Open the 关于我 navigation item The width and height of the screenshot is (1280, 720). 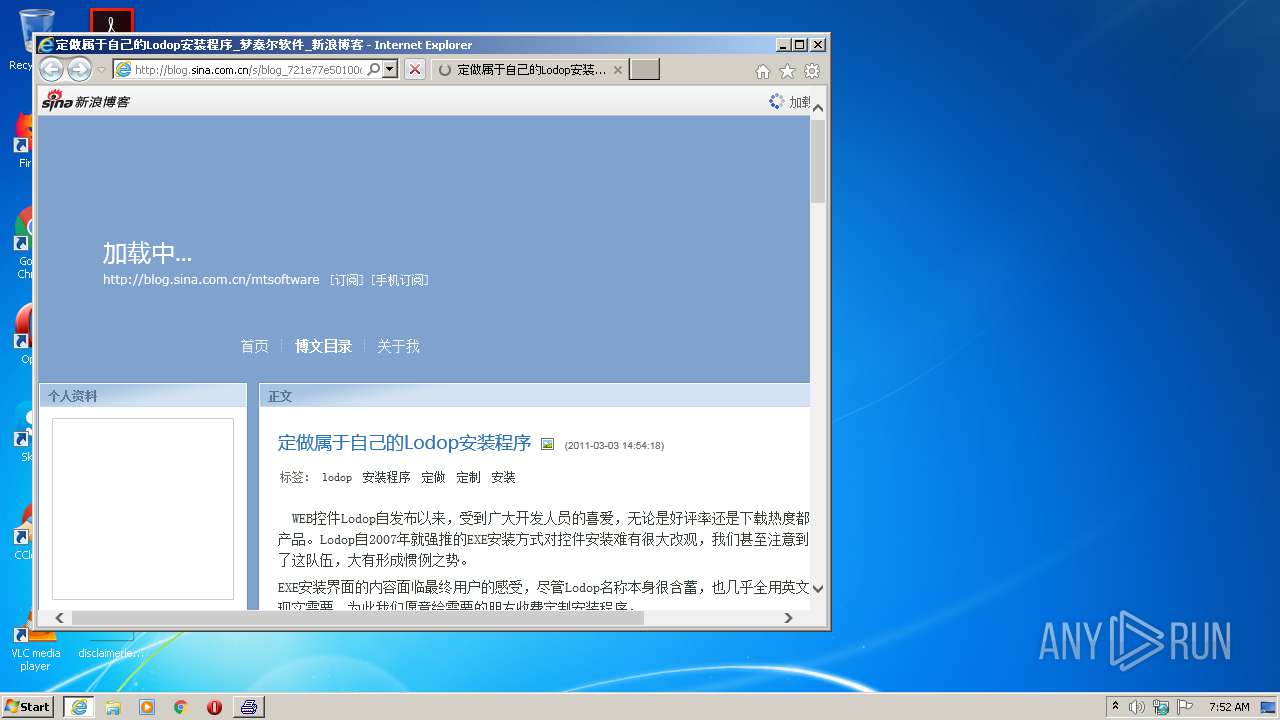click(398, 346)
